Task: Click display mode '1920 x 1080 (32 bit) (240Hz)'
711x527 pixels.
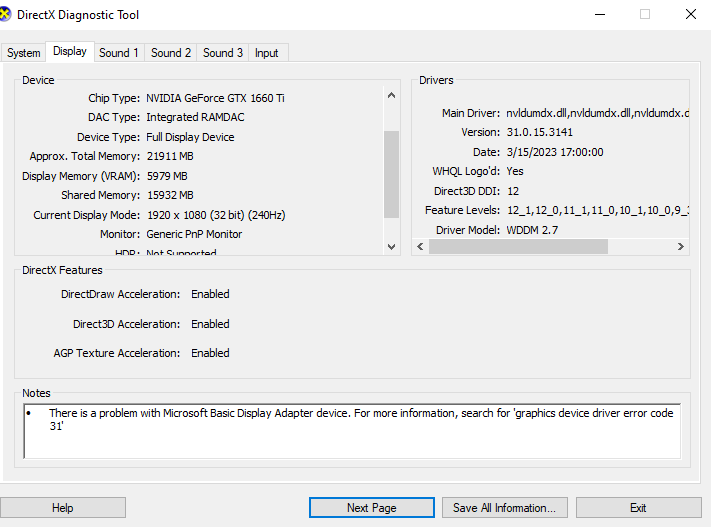Action: pos(216,215)
